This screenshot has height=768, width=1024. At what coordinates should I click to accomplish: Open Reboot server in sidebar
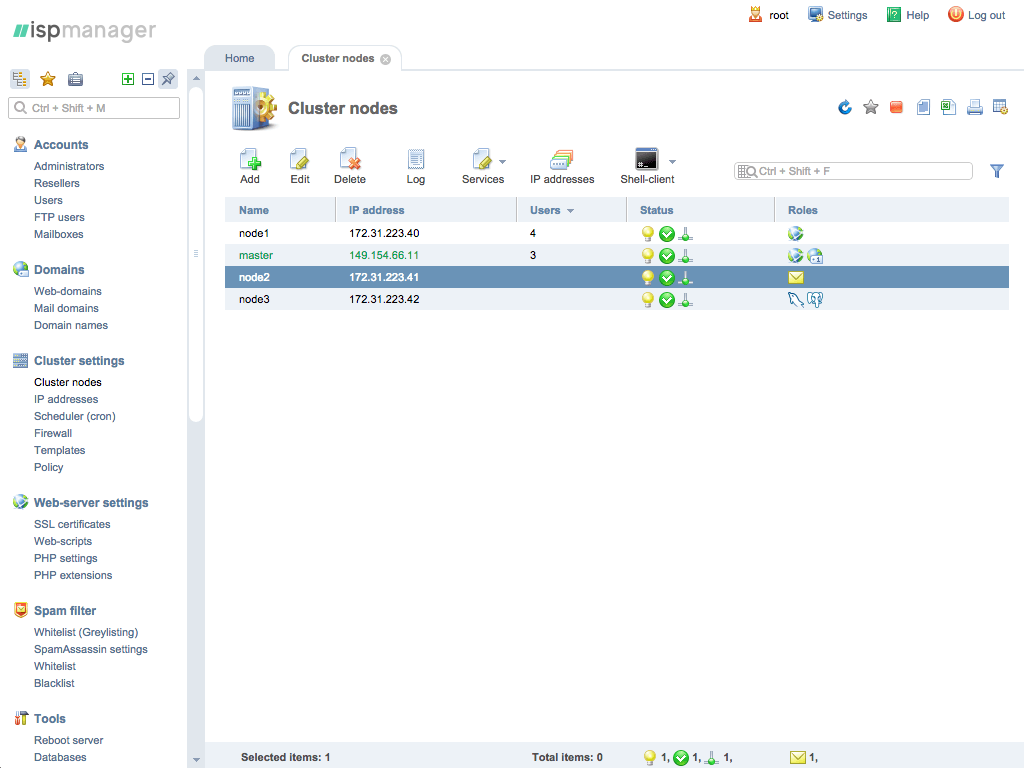coord(69,740)
